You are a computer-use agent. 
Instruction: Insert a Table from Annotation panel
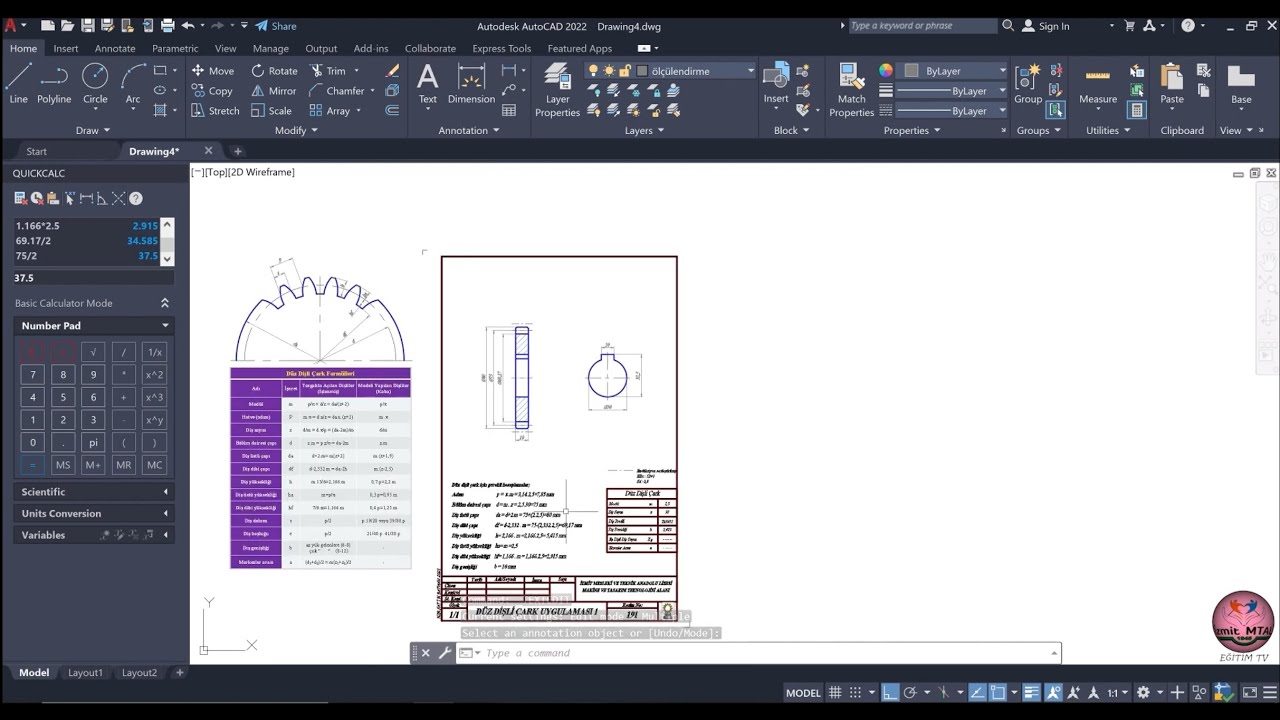pos(509,111)
